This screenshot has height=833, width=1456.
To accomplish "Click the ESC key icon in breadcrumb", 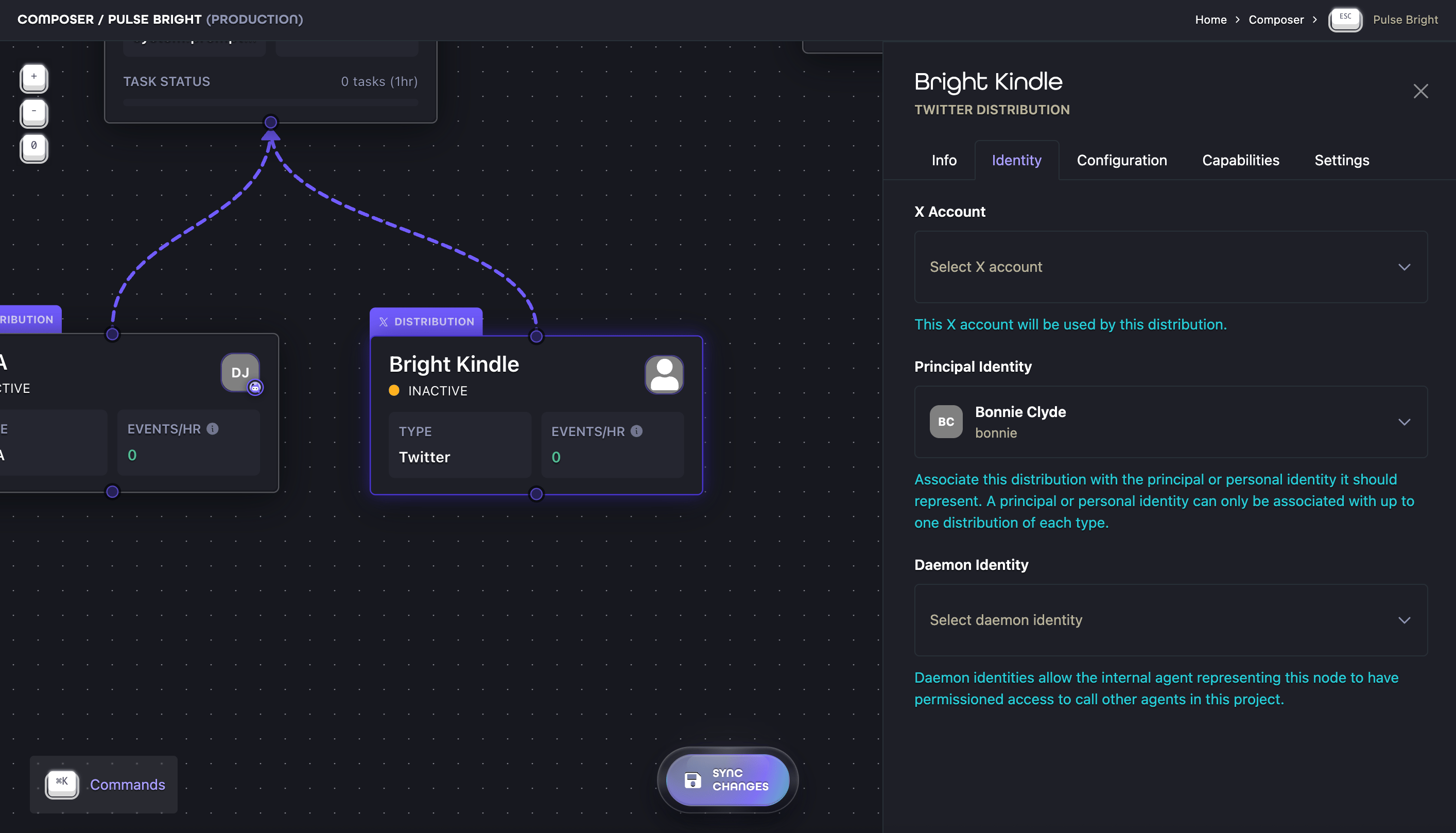I will pos(1345,20).
